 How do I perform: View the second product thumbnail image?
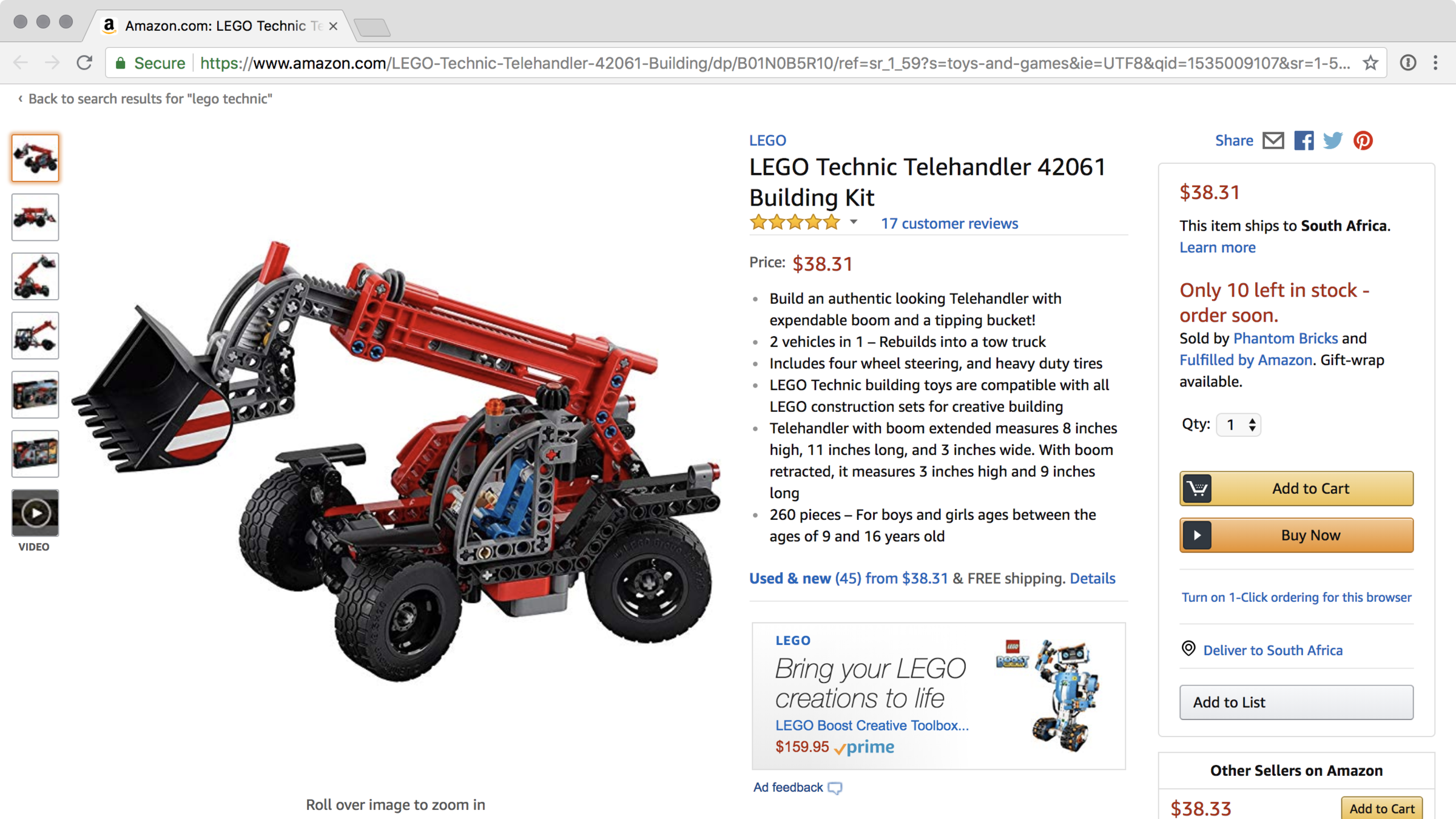(x=35, y=217)
